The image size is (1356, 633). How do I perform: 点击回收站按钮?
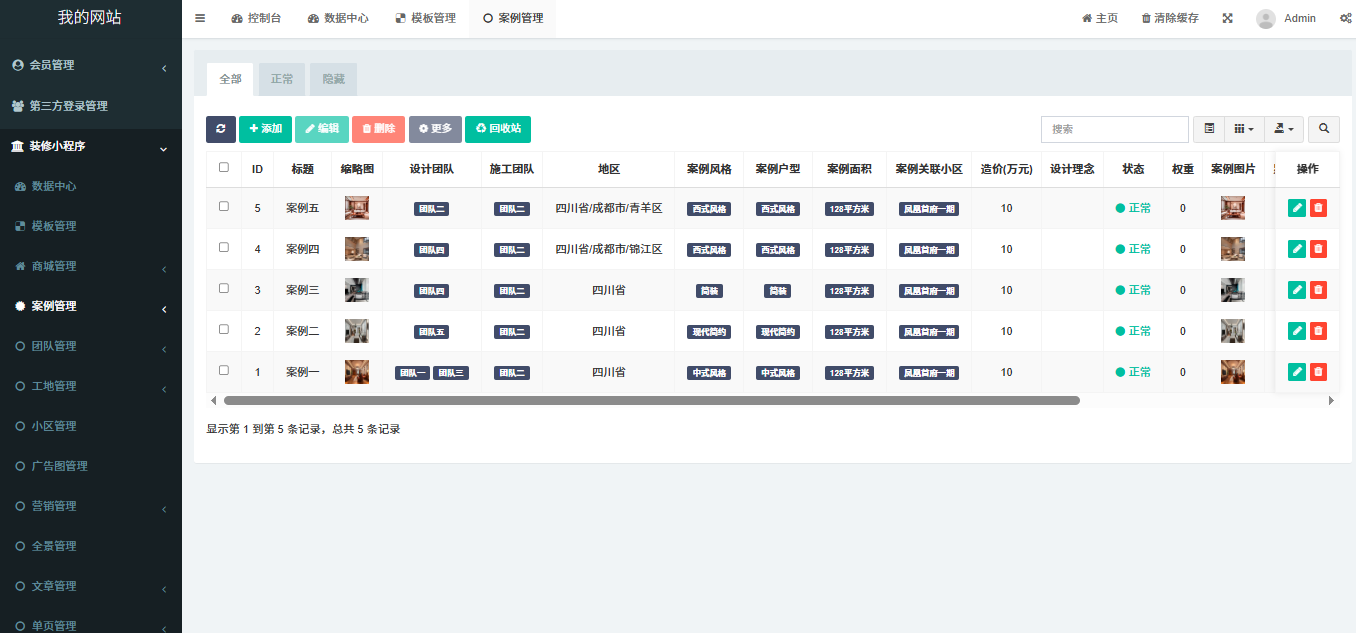pos(497,129)
